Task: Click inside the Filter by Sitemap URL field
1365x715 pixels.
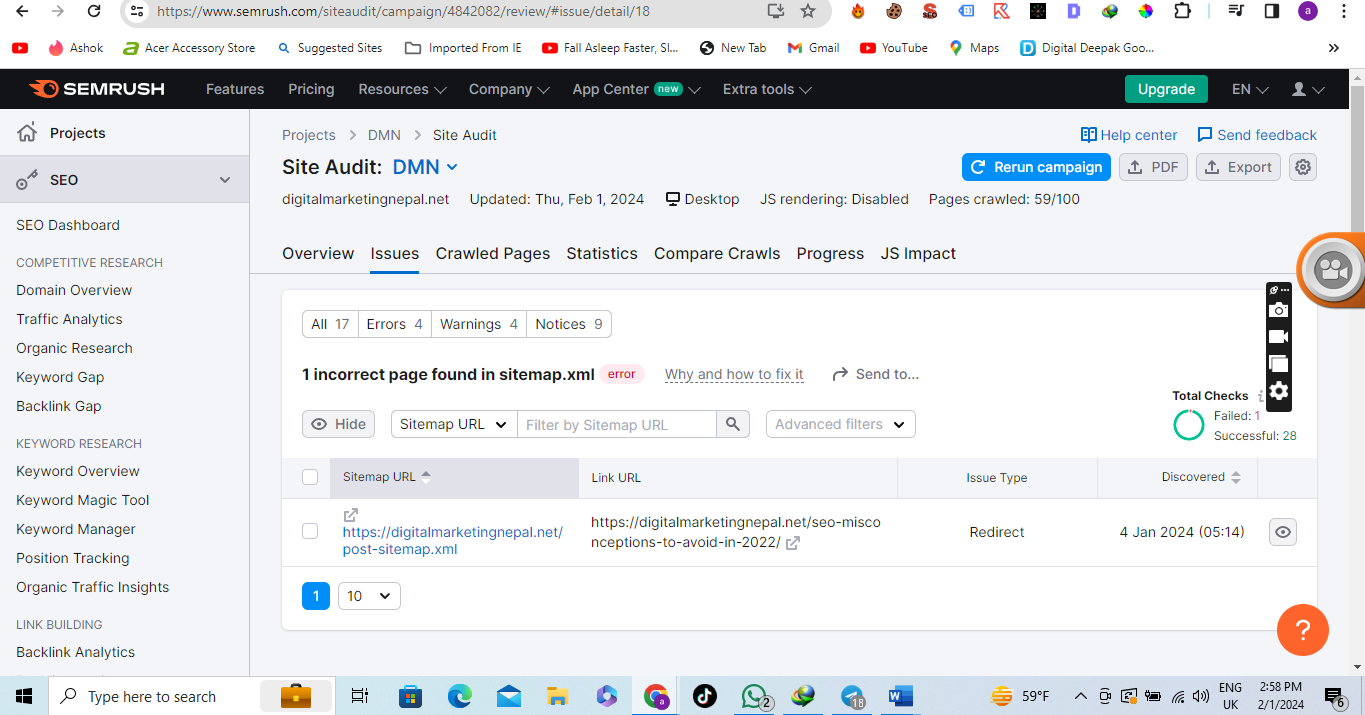Action: [617, 424]
